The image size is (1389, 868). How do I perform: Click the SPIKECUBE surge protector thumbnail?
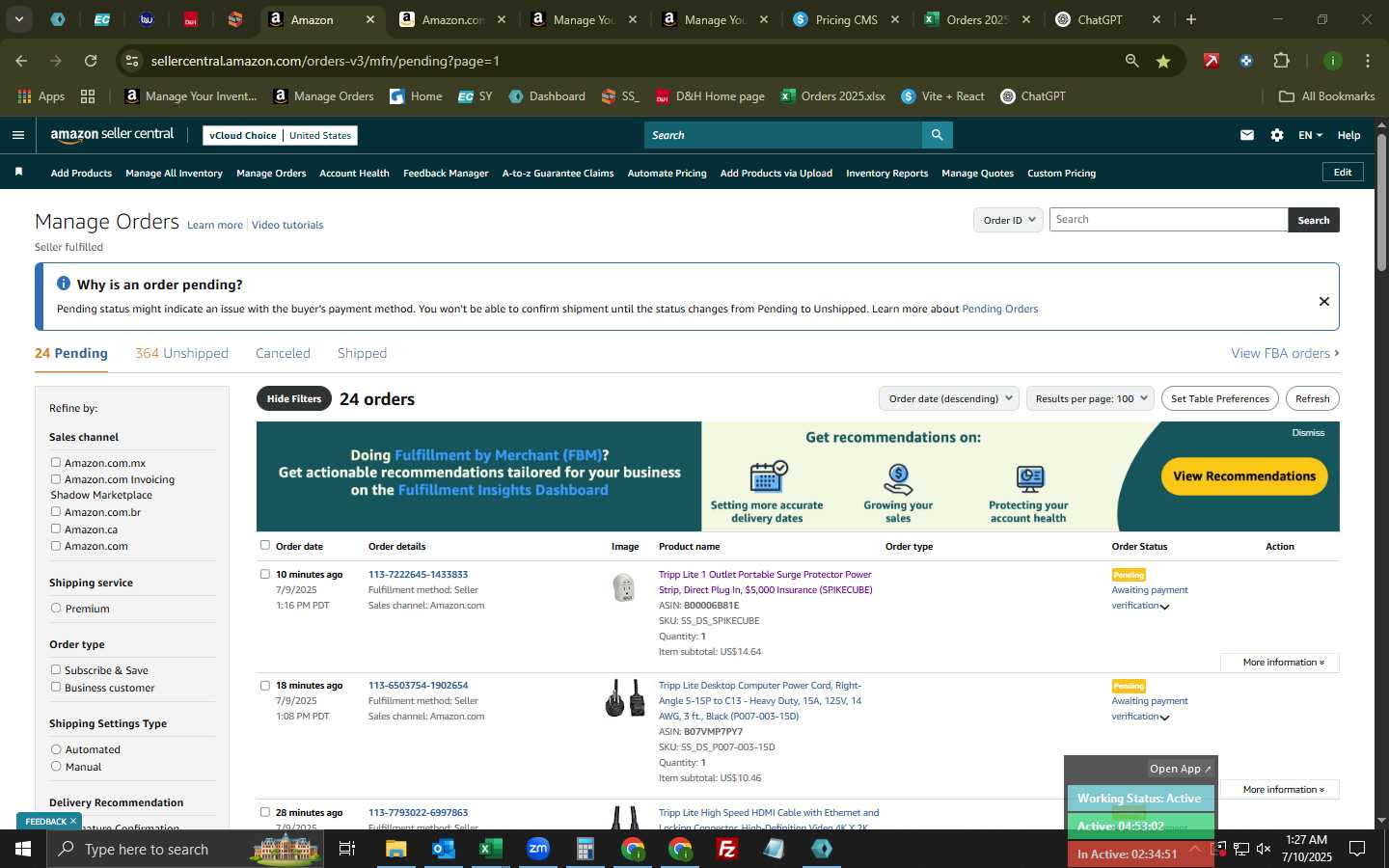click(x=624, y=586)
